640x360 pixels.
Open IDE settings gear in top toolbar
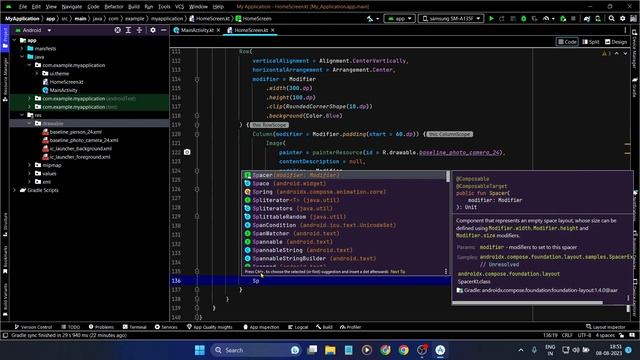point(622,18)
